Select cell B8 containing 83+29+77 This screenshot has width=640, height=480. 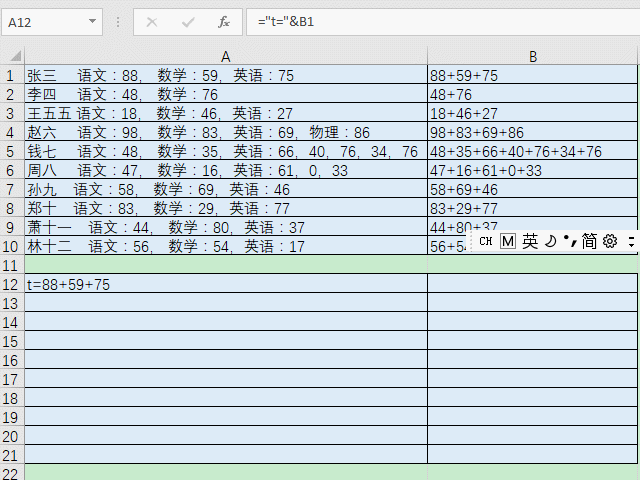[533, 209]
